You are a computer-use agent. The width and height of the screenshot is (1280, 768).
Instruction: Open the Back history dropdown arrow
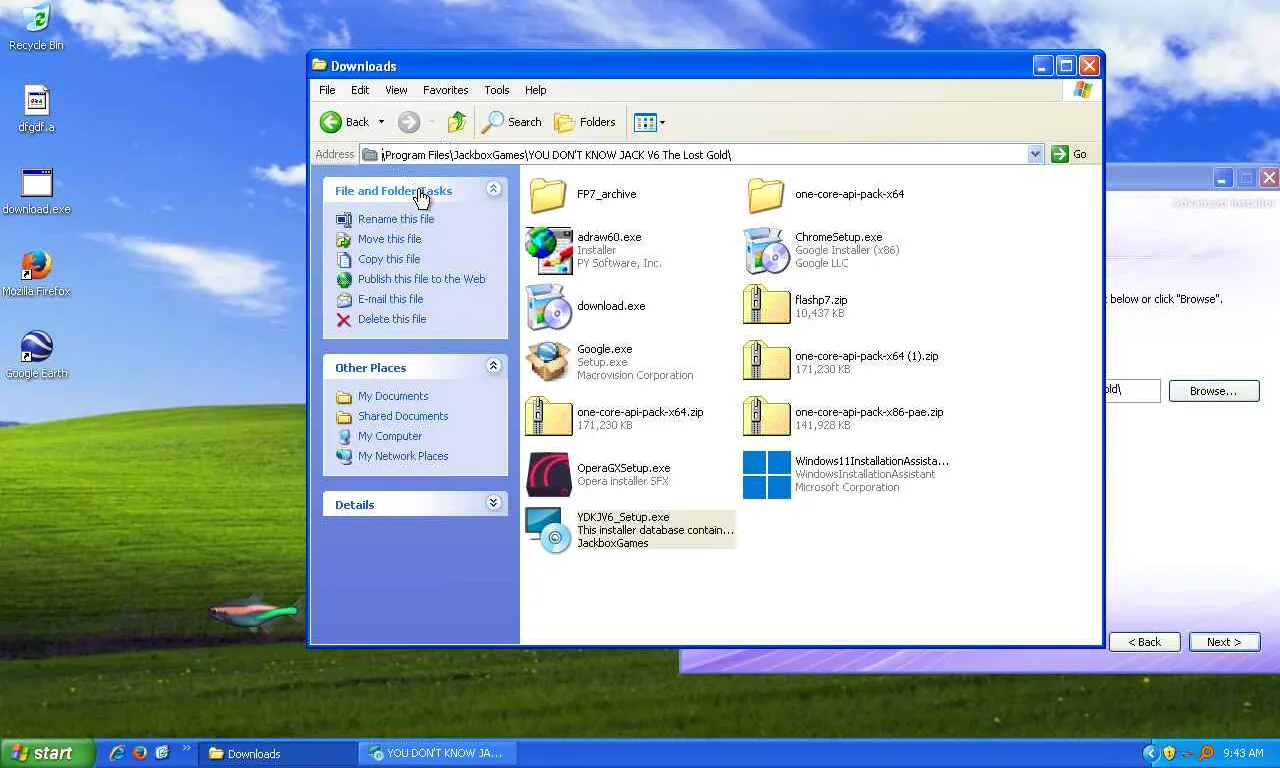pos(381,122)
